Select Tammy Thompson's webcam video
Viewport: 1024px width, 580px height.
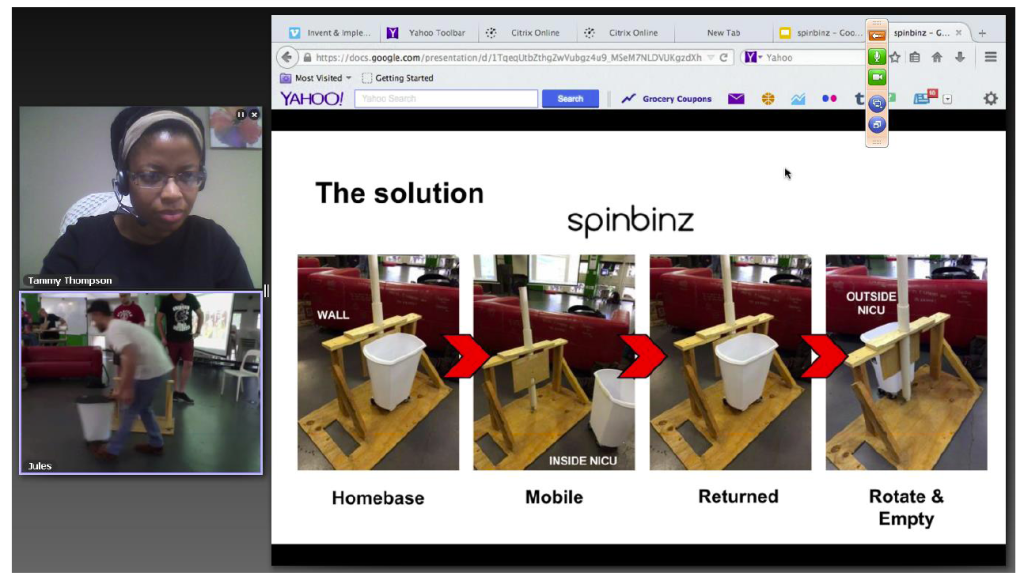(141, 198)
